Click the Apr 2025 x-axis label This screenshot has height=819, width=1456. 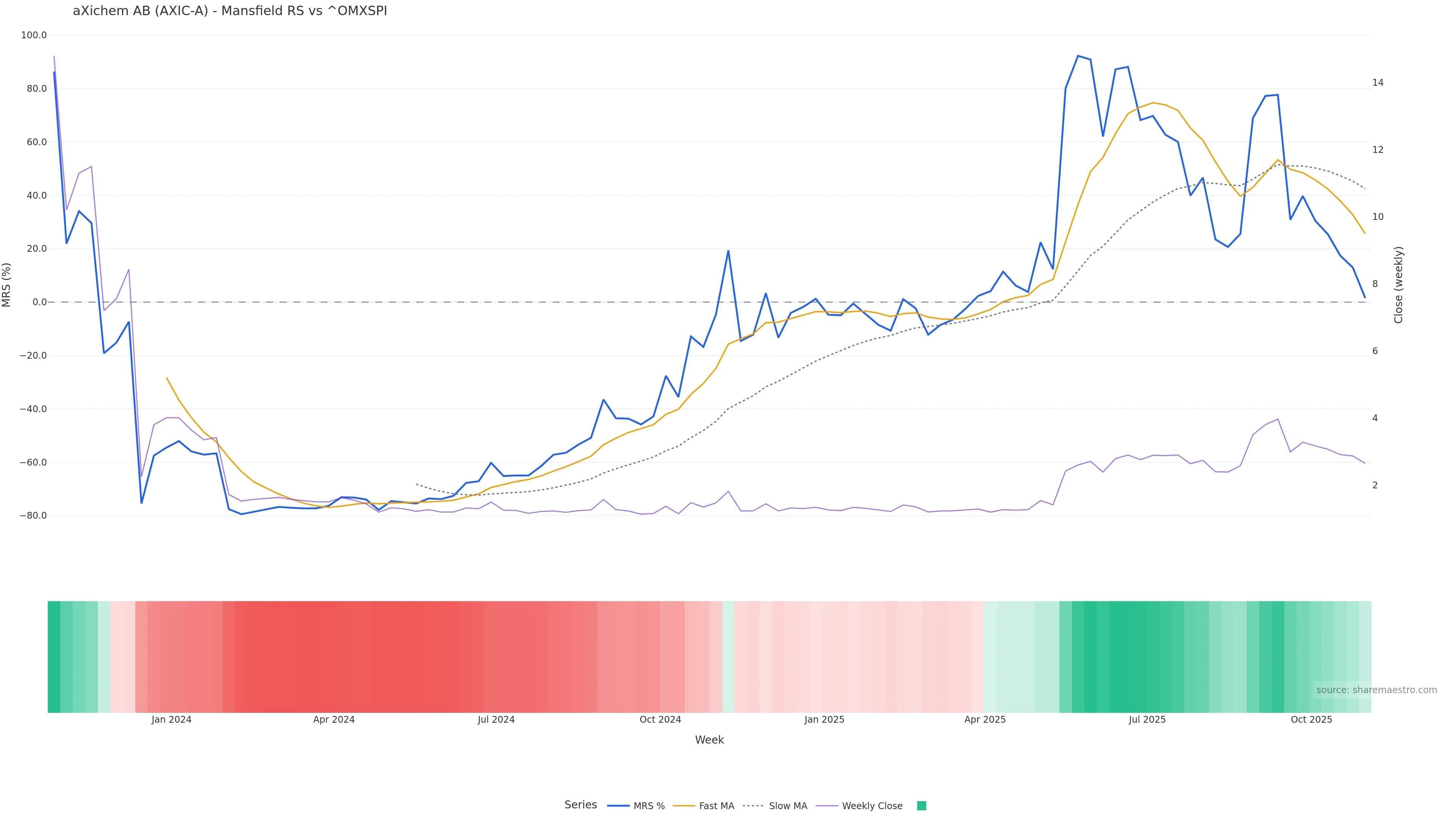pyautogui.click(x=985, y=720)
